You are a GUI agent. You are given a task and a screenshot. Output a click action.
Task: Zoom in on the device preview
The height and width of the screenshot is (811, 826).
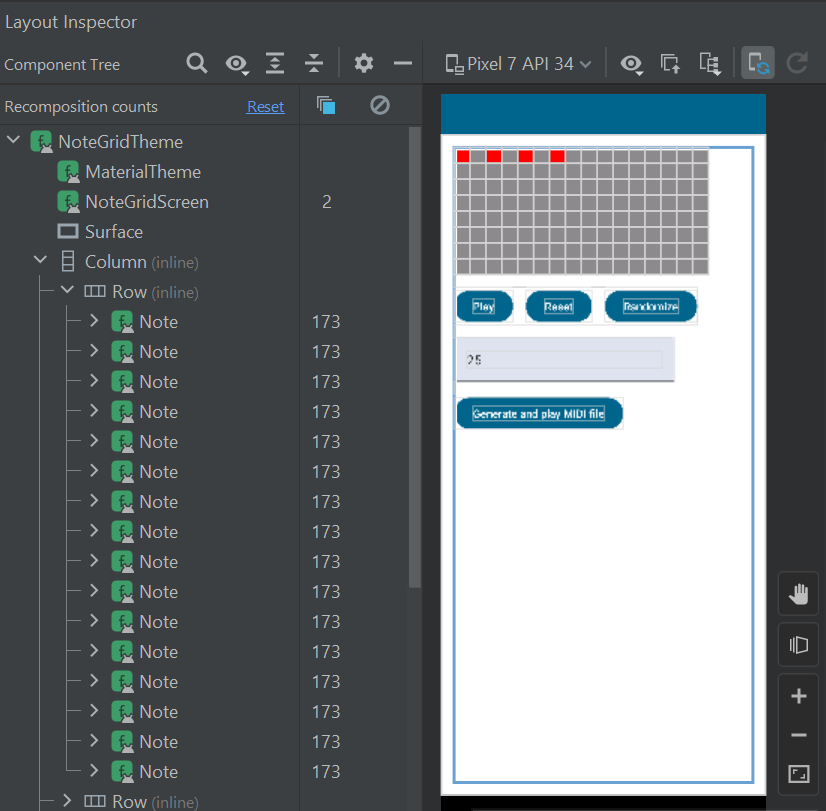click(798, 696)
